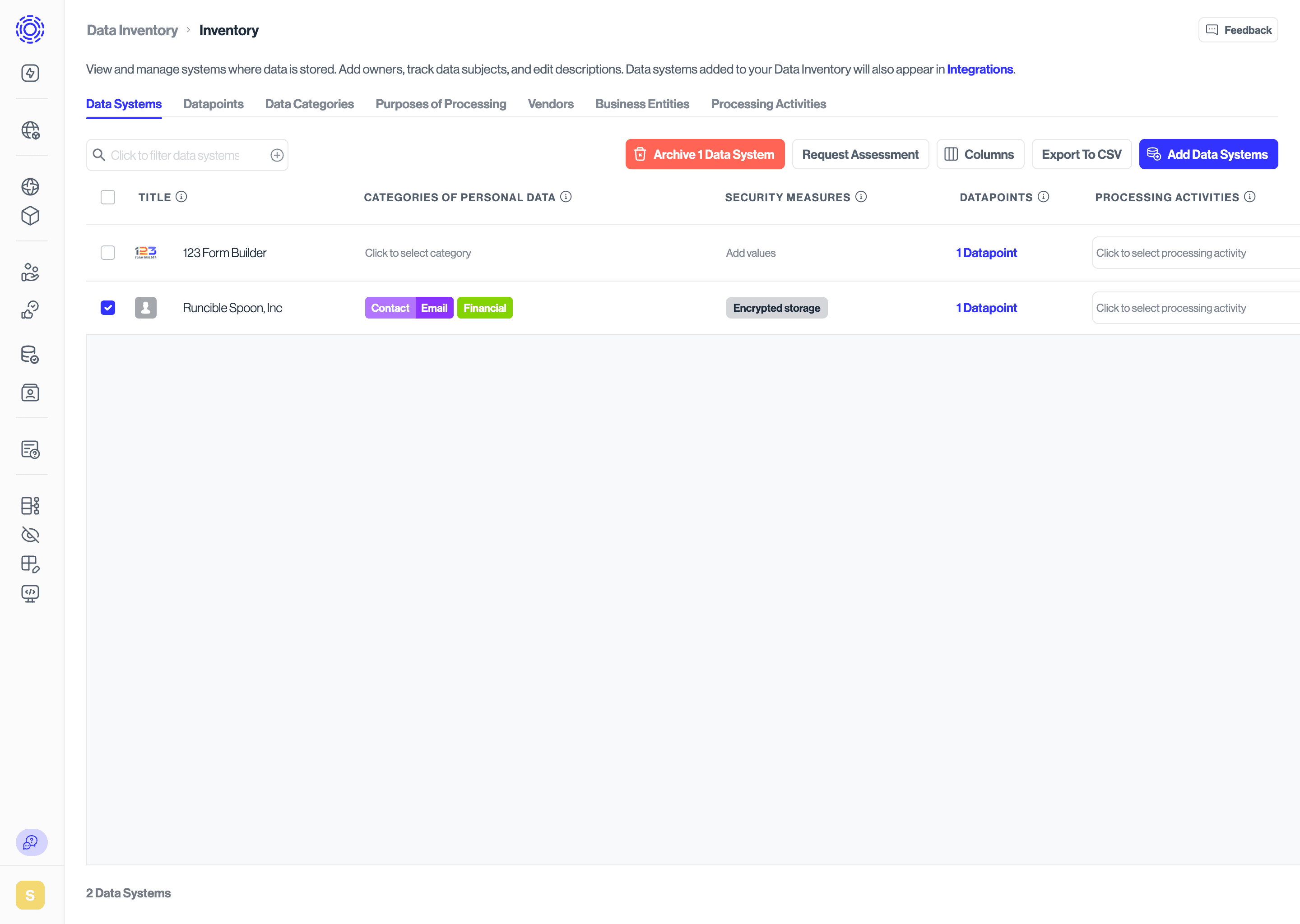1300x924 pixels.
Task: Click the Archive 1 Data System button
Action: pyautogui.click(x=705, y=154)
